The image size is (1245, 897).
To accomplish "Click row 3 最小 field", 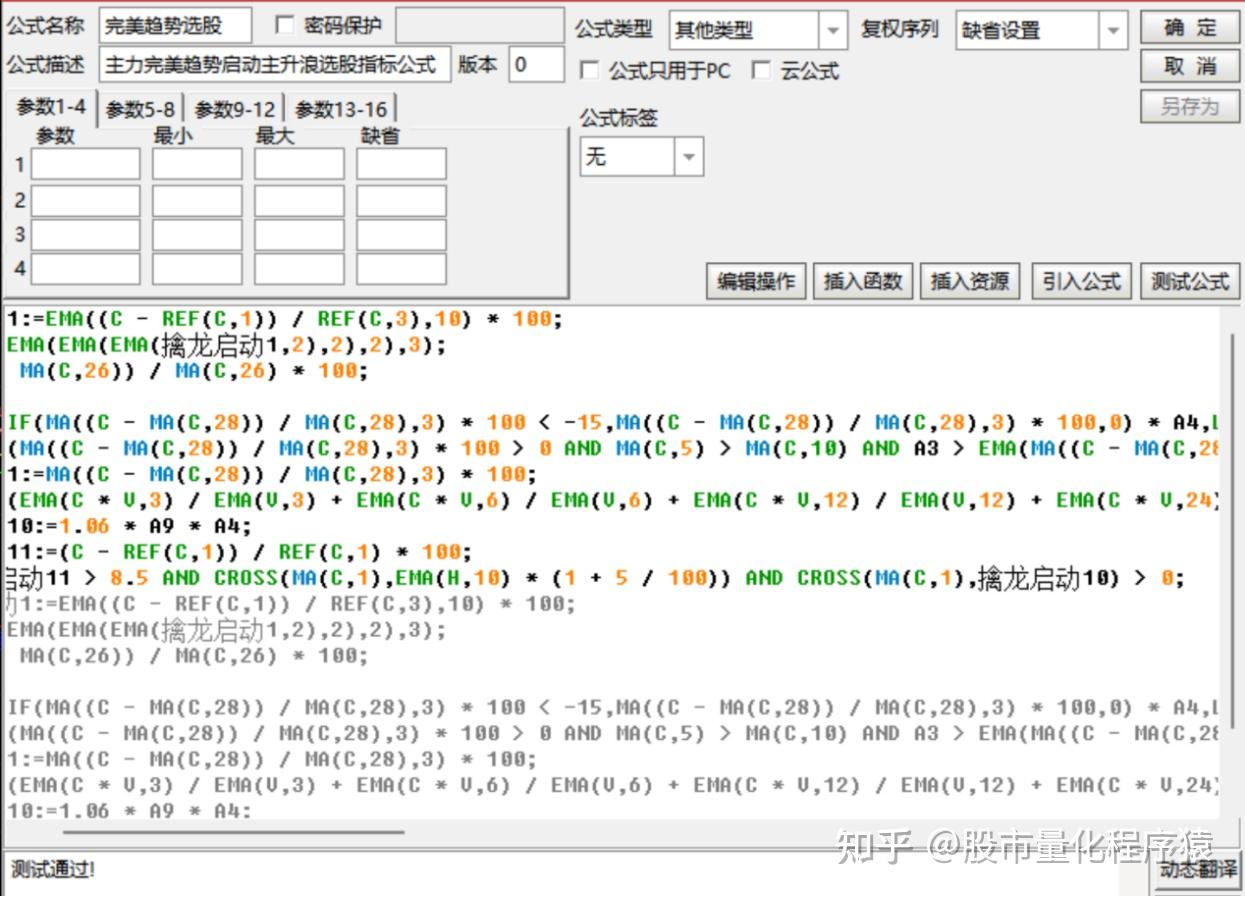I will [x=197, y=235].
